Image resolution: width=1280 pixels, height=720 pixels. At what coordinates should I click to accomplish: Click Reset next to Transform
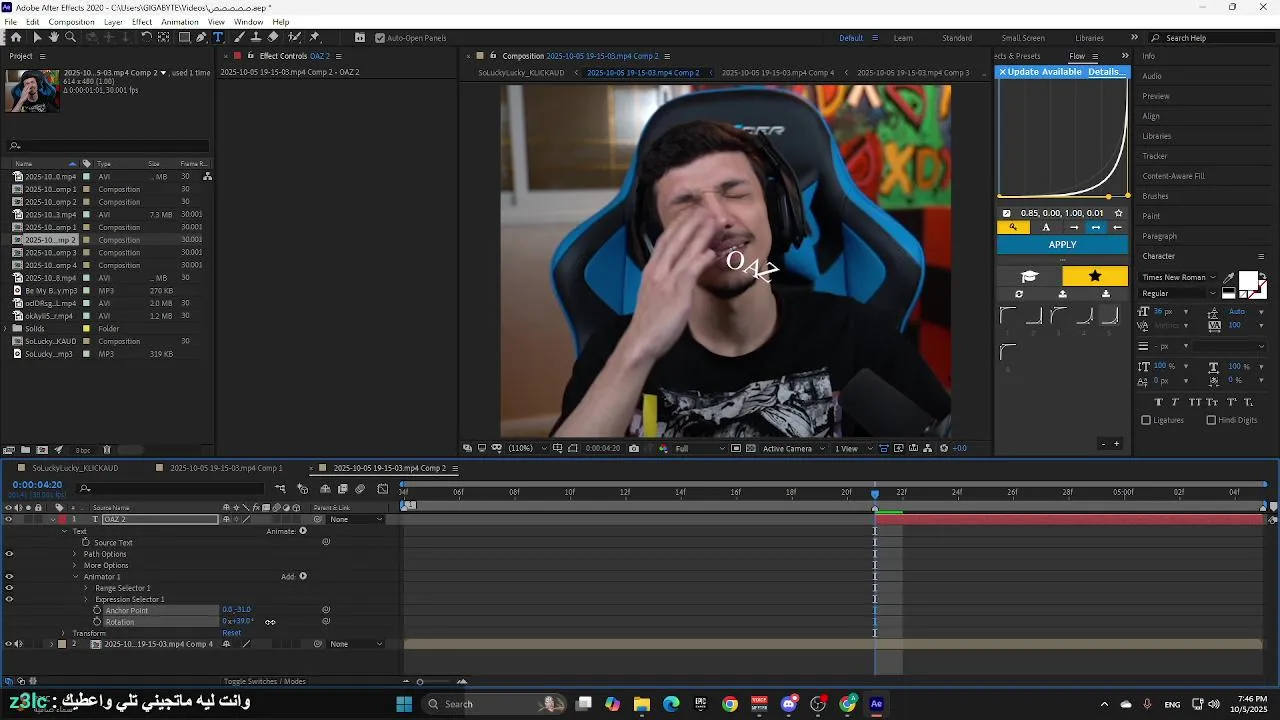click(x=231, y=633)
